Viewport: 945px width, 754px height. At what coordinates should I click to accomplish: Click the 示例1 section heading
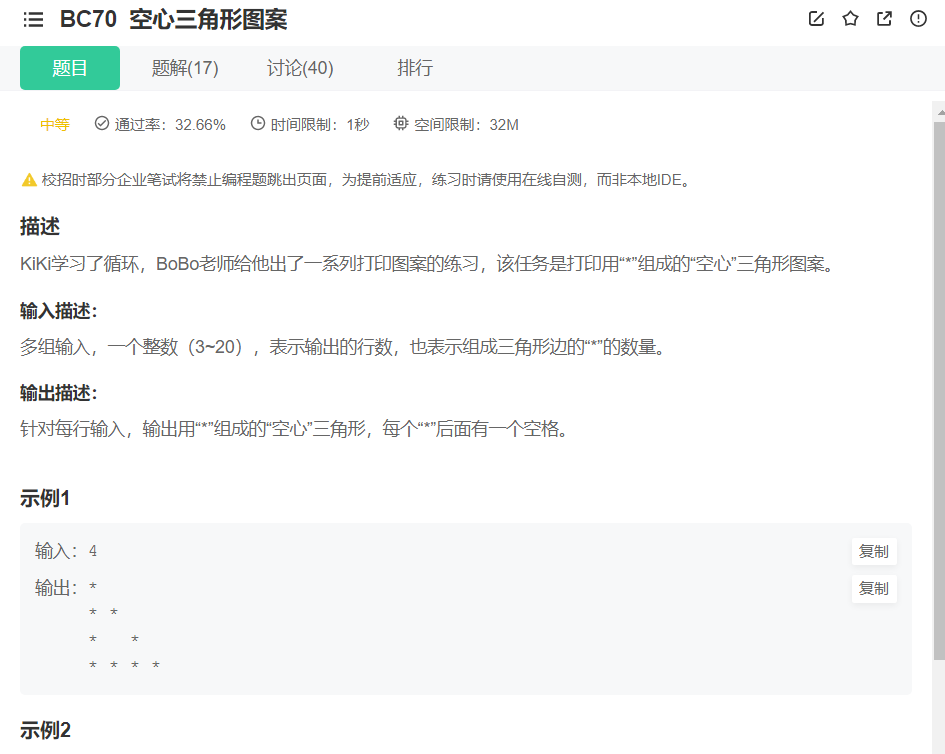pyautogui.click(x=44, y=497)
